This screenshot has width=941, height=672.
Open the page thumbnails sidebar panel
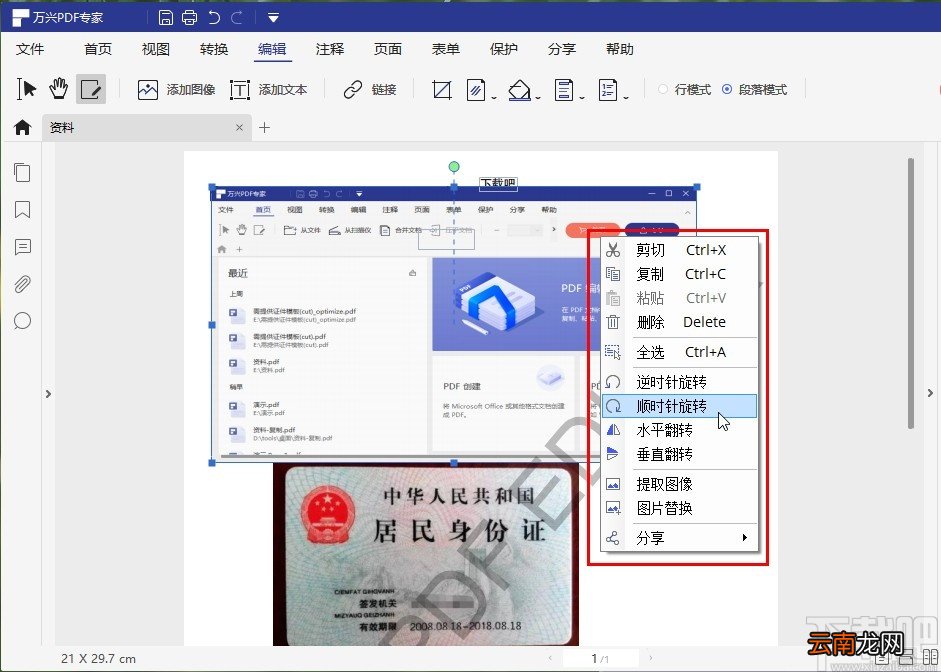click(x=22, y=173)
